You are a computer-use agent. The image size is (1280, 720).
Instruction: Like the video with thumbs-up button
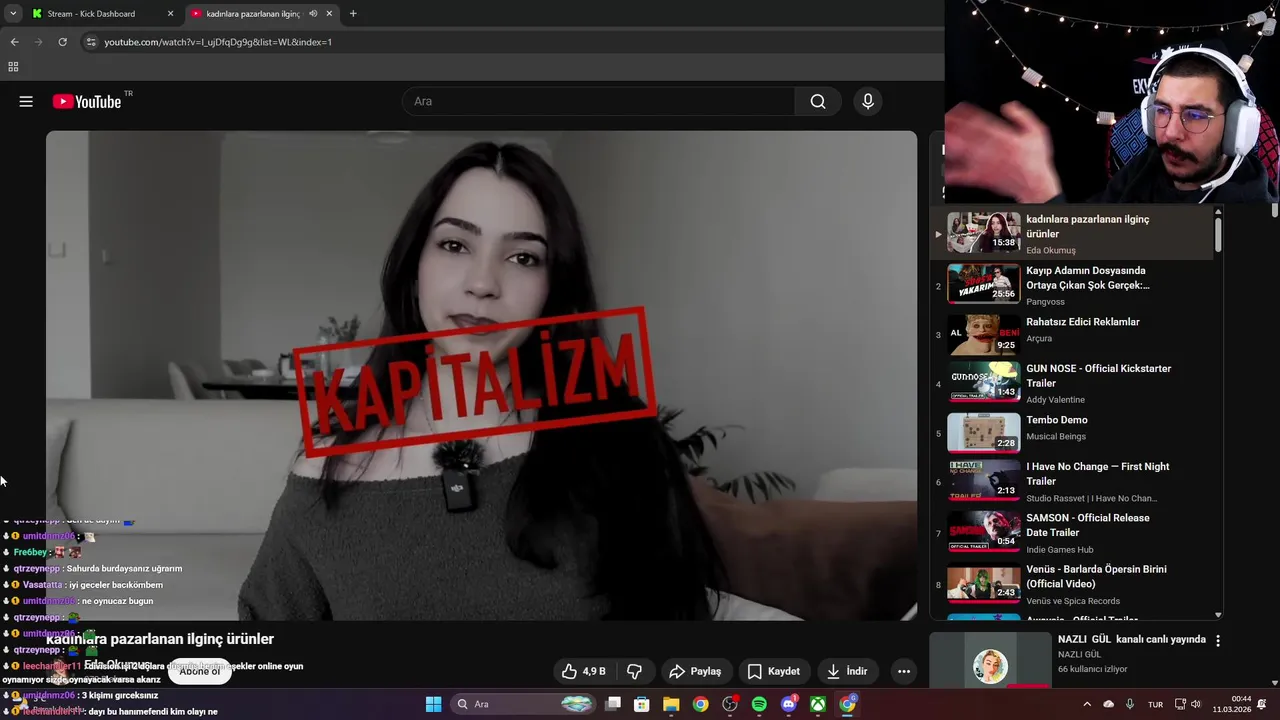click(x=585, y=671)
